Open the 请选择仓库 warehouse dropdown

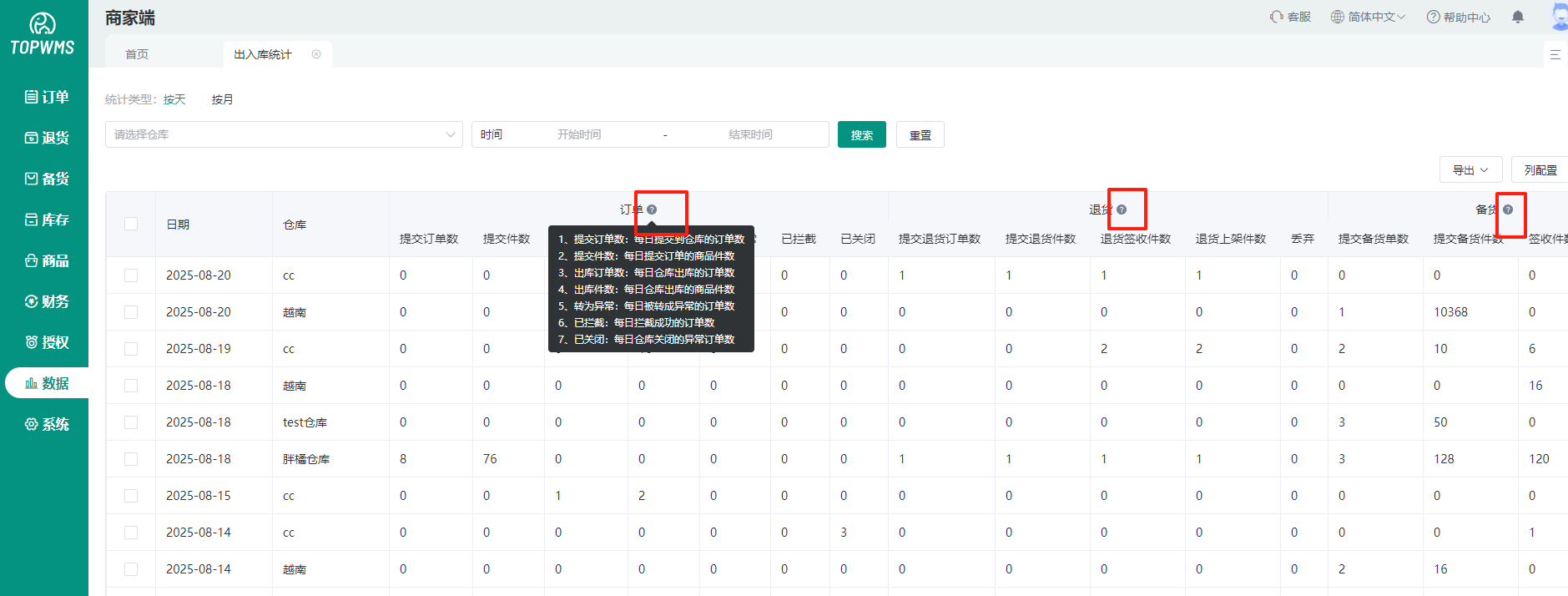pos(284,134)
